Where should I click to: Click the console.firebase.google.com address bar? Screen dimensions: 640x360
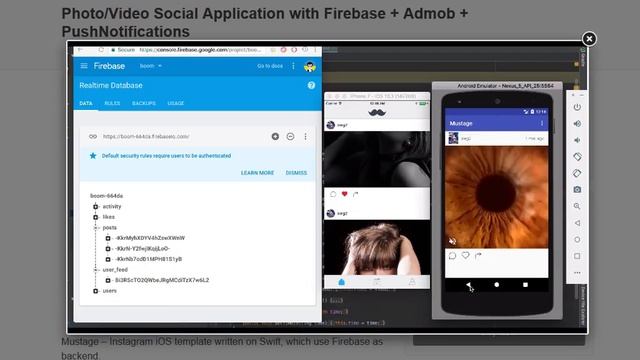pos(200,50)
